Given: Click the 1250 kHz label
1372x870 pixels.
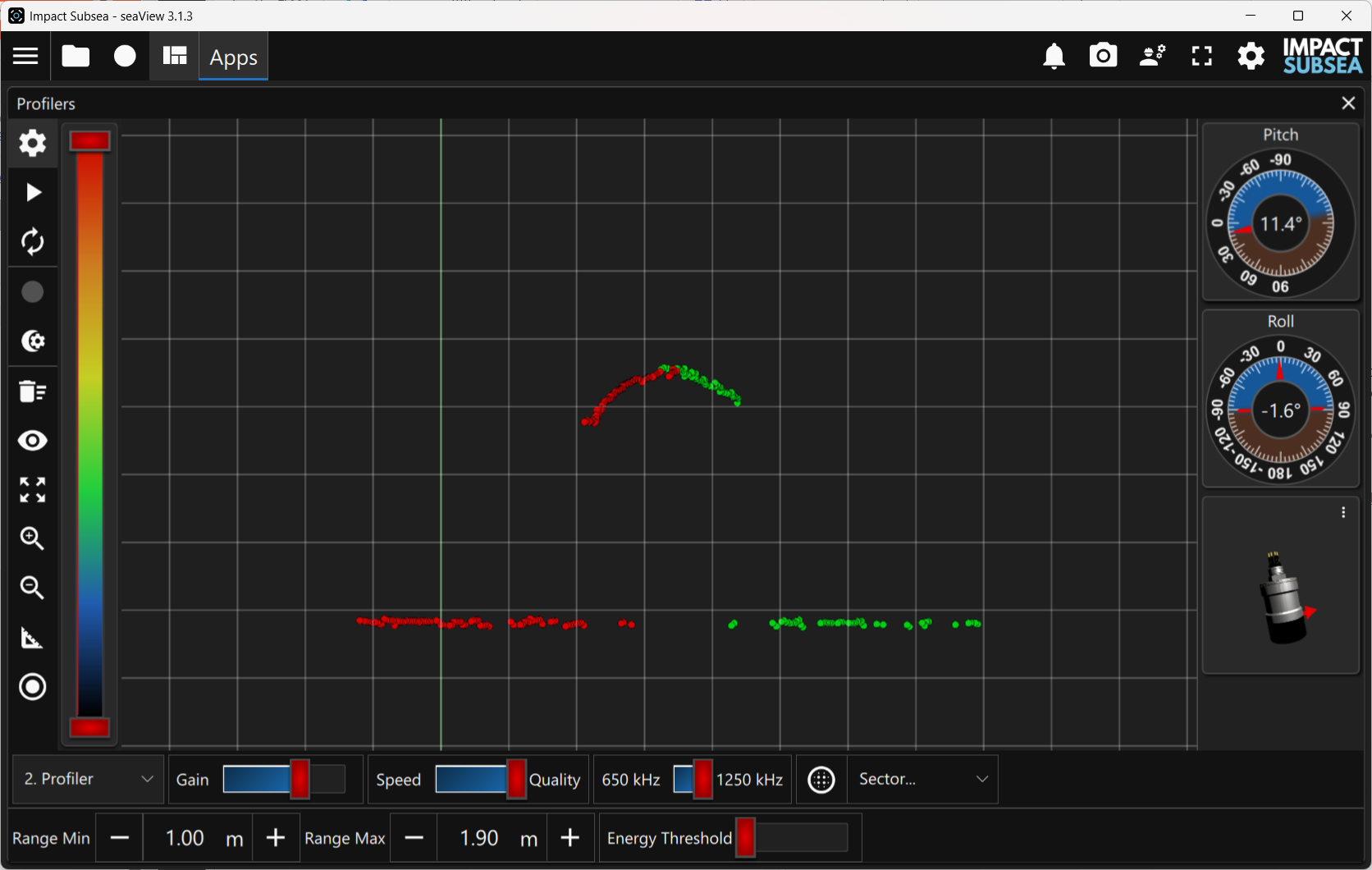Looking at the screenshot, I should coord(749,780).
